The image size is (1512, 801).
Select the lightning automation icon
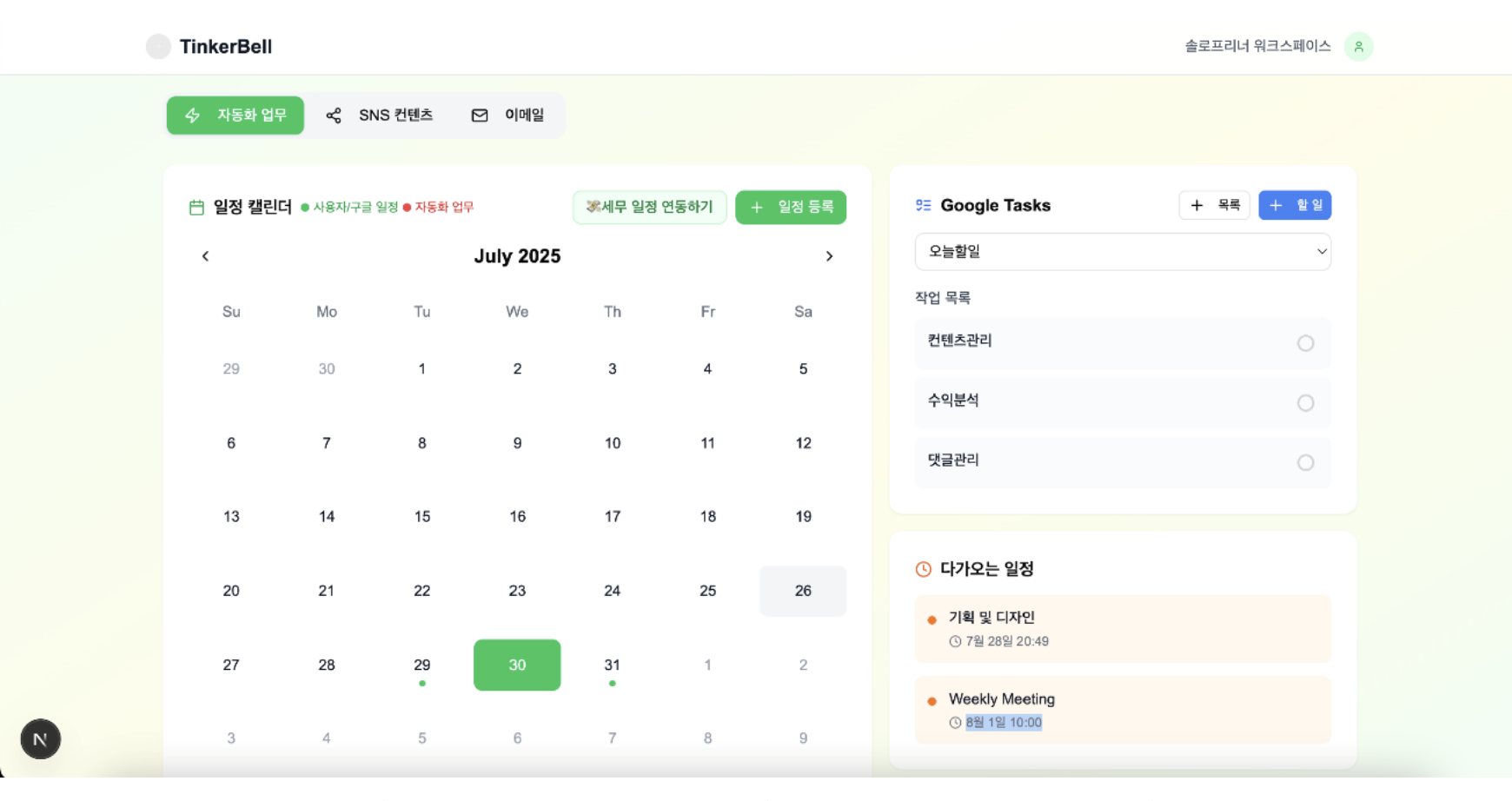pos(191,115)
